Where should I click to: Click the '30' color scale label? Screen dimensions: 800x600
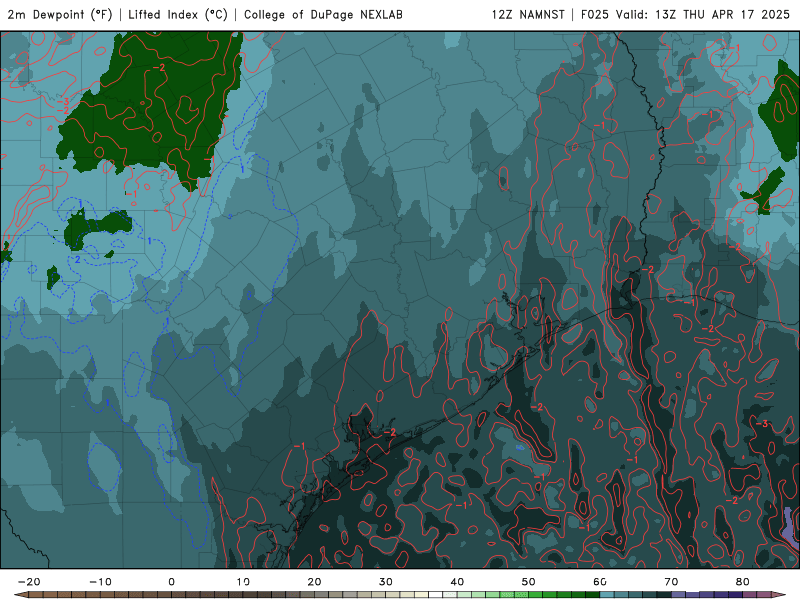click(386, 582)
